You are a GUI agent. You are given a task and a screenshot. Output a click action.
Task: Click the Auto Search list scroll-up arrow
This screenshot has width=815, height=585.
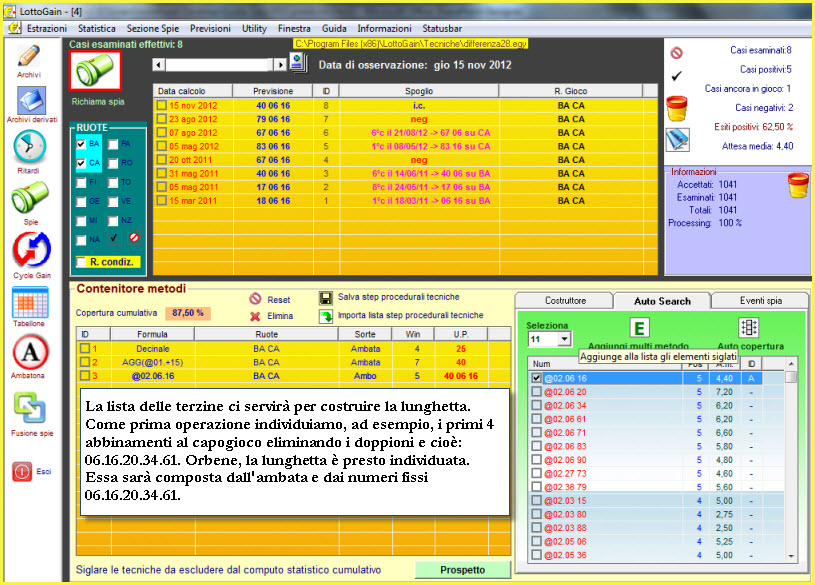click(791, 363)
